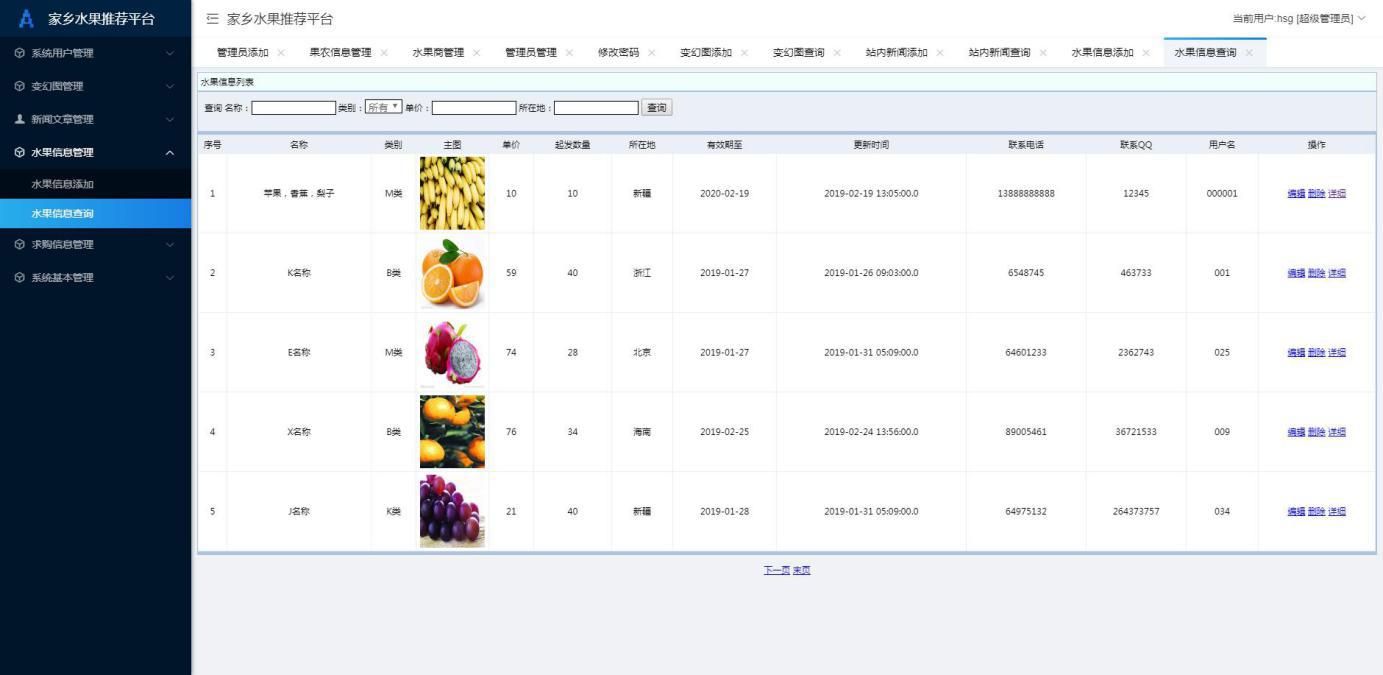The width and height of the screenshot is (1383, 675).
Task: Switch to the 修改密码 tab
Action: [618, 53]
